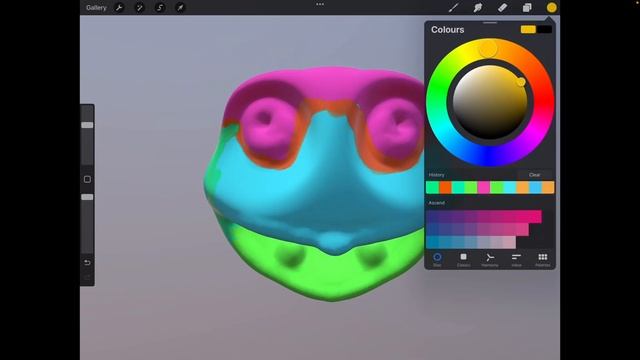Click the brush size slider handle in sidebar

[87, 125]
